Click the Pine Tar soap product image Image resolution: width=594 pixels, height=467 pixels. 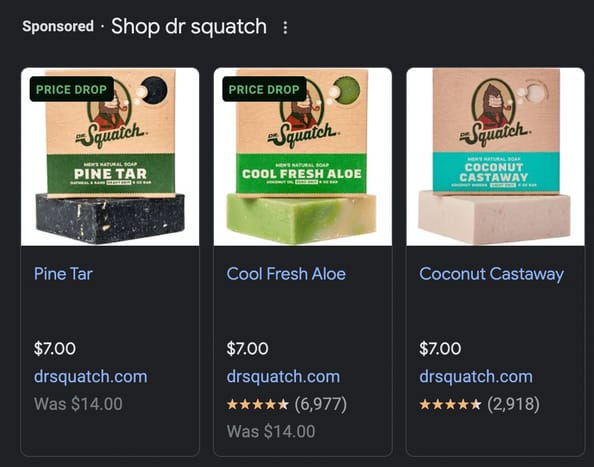(x=110, y=157)
